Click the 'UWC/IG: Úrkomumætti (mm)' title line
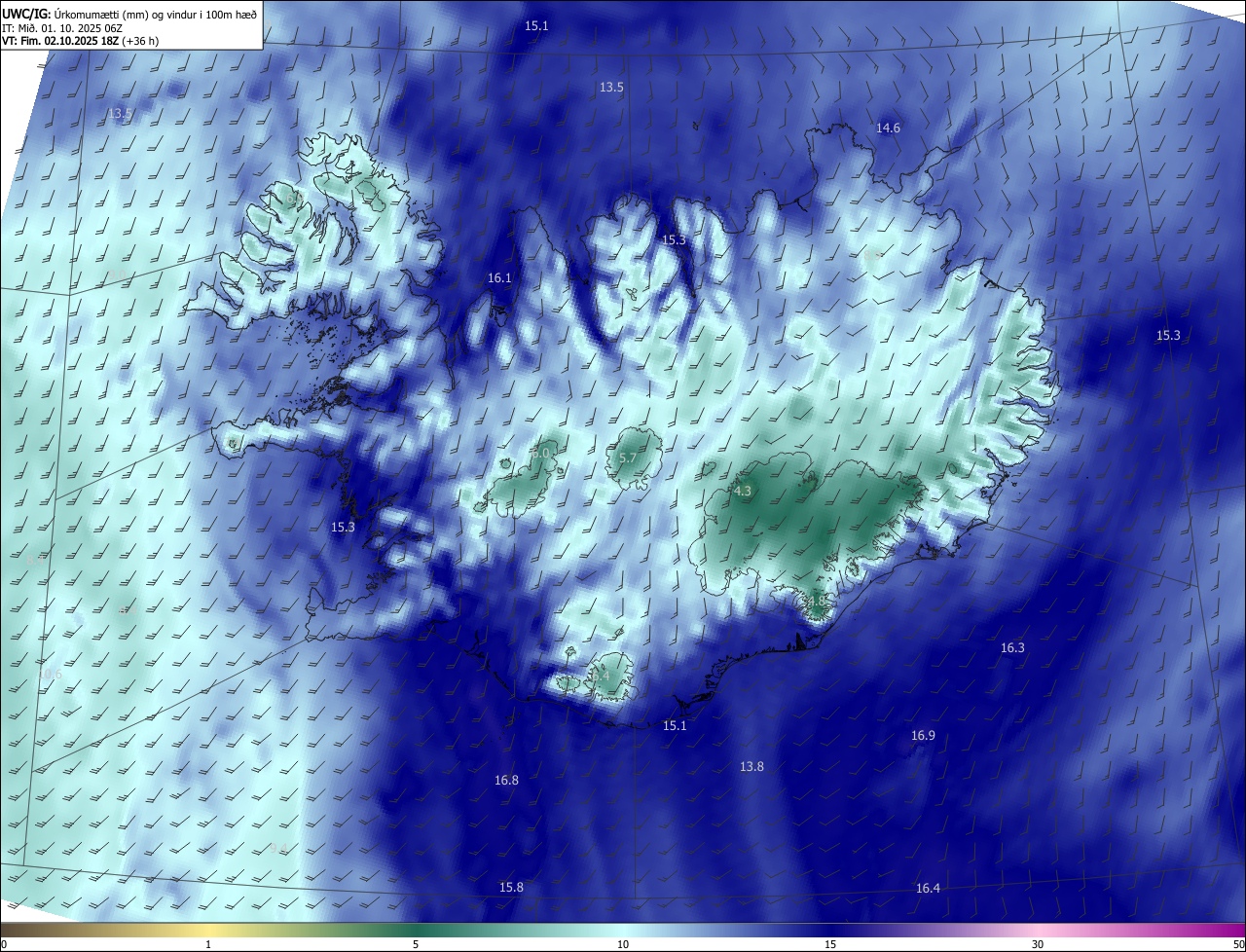 (129, 13)
